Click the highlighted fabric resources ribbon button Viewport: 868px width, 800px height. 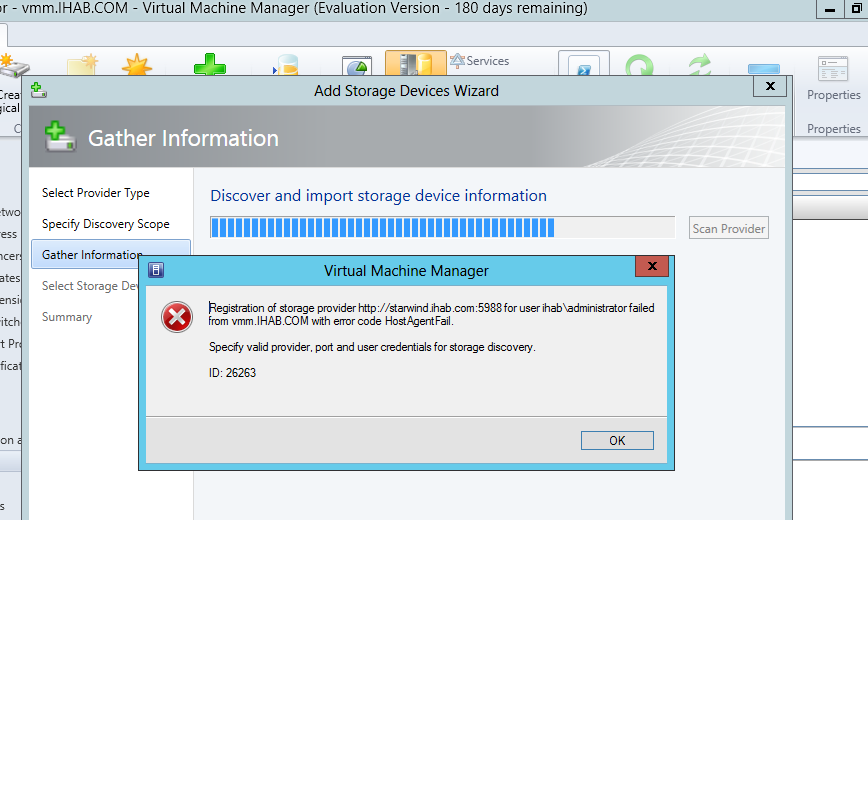pyautogui.click(x=416, y=63)
